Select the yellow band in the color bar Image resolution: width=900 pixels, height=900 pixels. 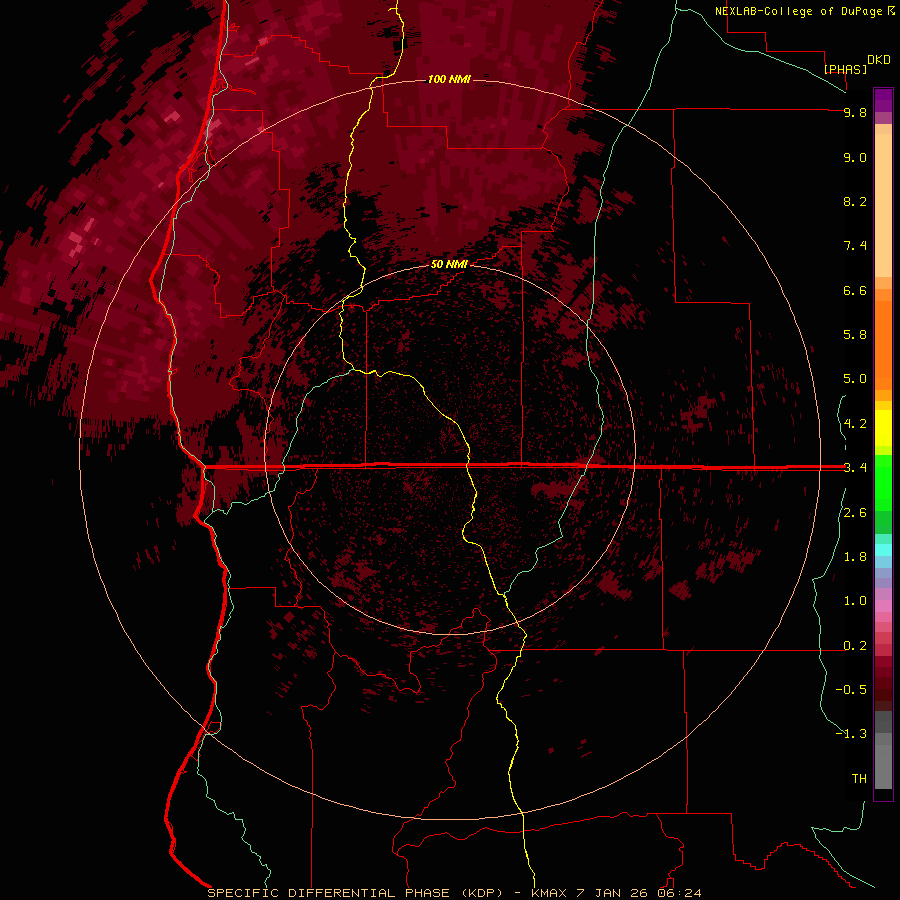(883, 428)
